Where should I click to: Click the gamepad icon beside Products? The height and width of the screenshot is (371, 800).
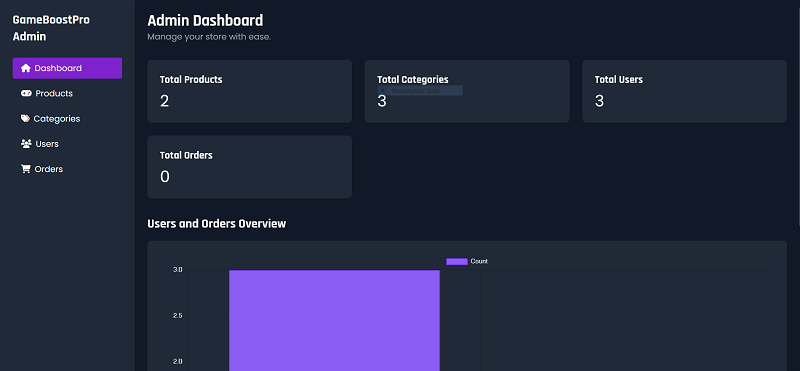point(26,93)
